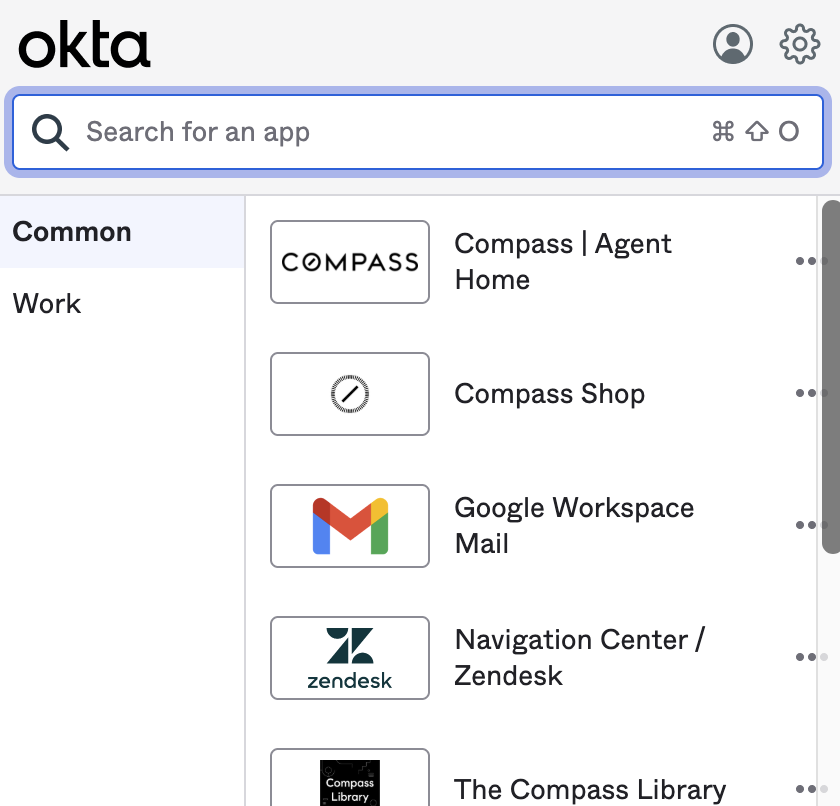Open the user account profile icon
840x806 pixels.
[x=732, y=44]
